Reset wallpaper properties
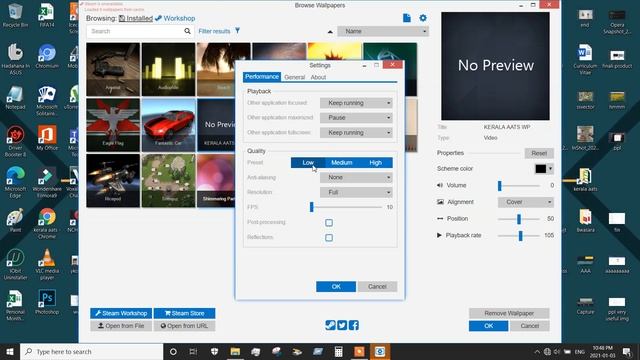The width and height of the screenshot is (640, 360). pyautogui.click(x=539, y=153)
